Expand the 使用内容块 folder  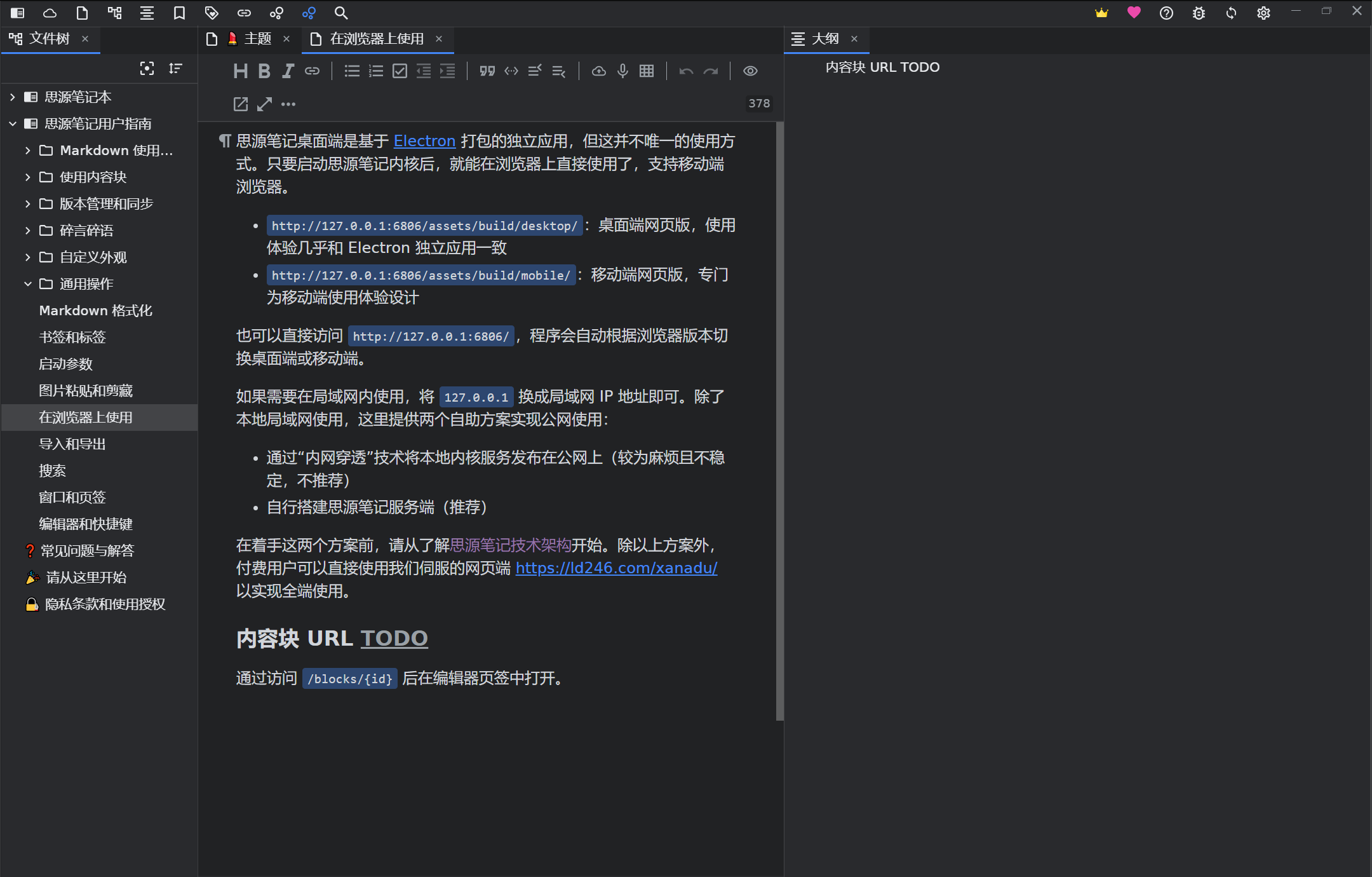[x=27, y=177]
